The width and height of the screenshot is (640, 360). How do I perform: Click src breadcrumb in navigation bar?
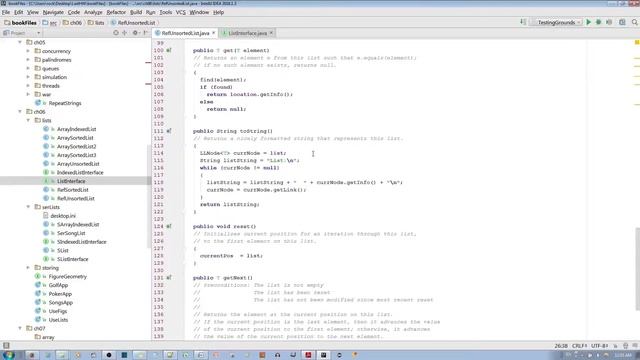49,23
